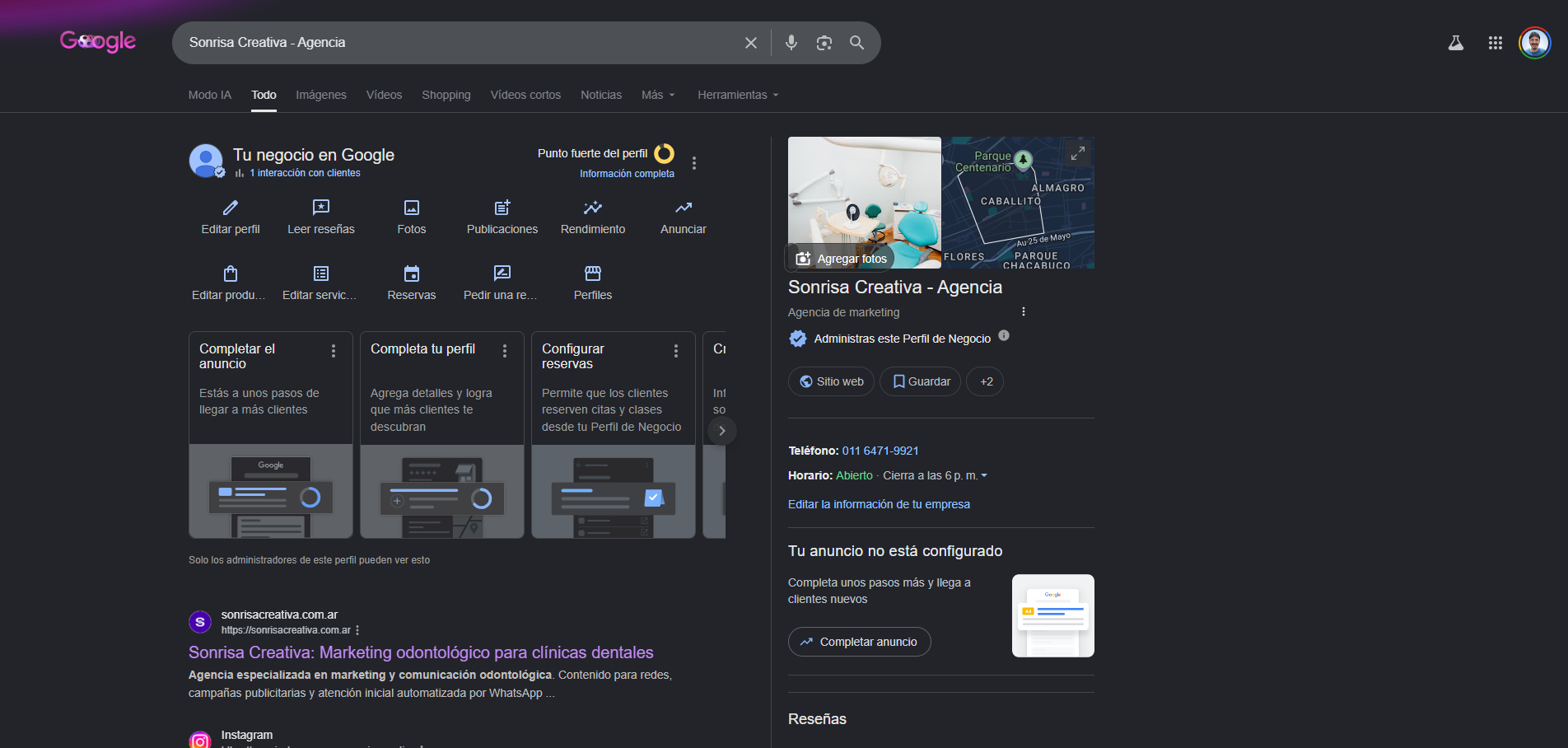The image size is (1568, 748).
Task: Open sonrisacreativa.com.ar result options dots
Action: [x=357, y=630]
